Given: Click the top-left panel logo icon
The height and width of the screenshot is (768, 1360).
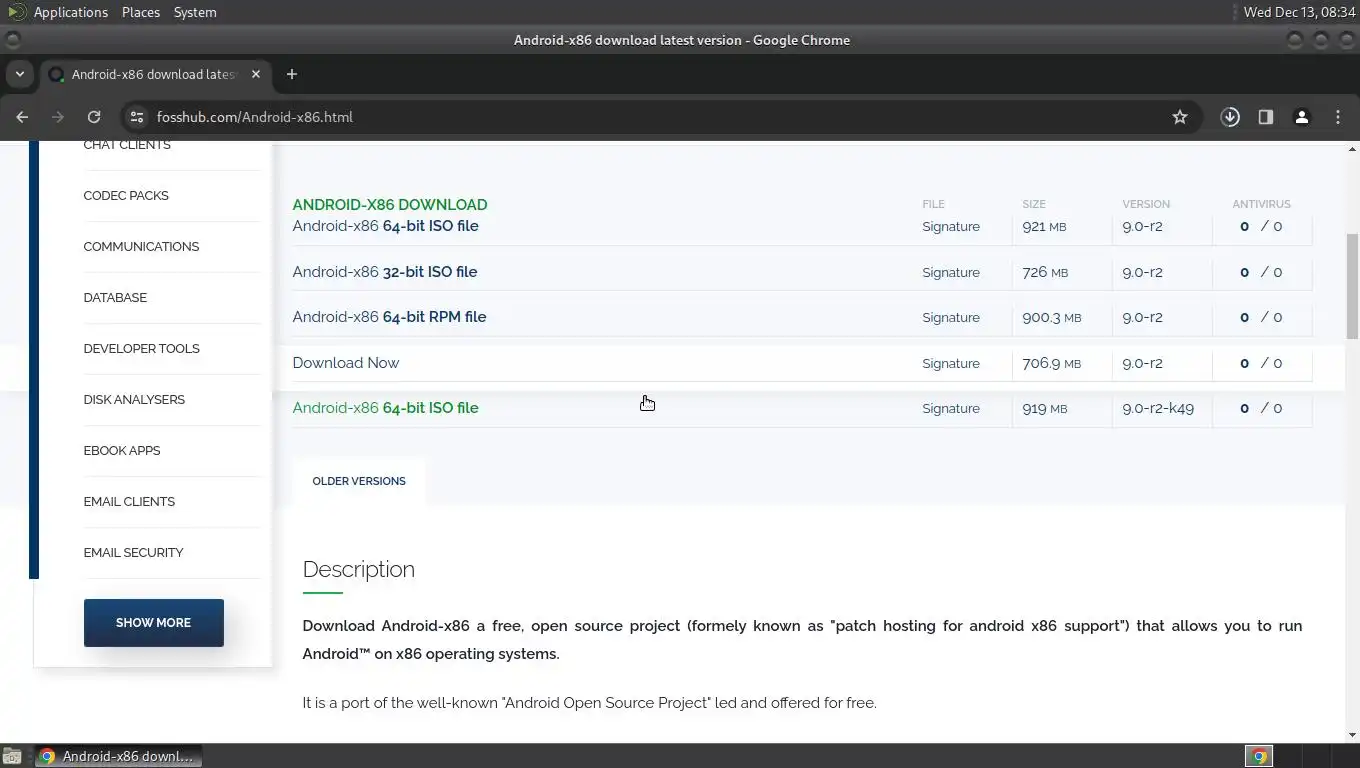Looking at the screenshot, I should pyautogui.click(x=15, y=12).
